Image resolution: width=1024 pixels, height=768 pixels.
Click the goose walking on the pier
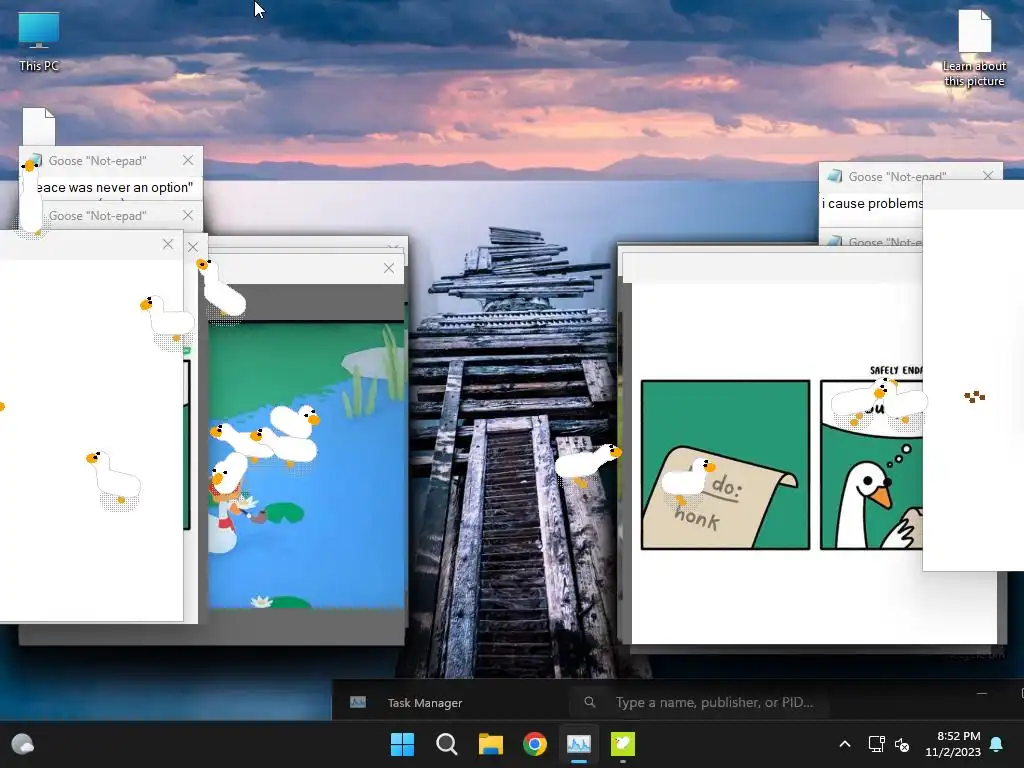[x=588, y=464]
